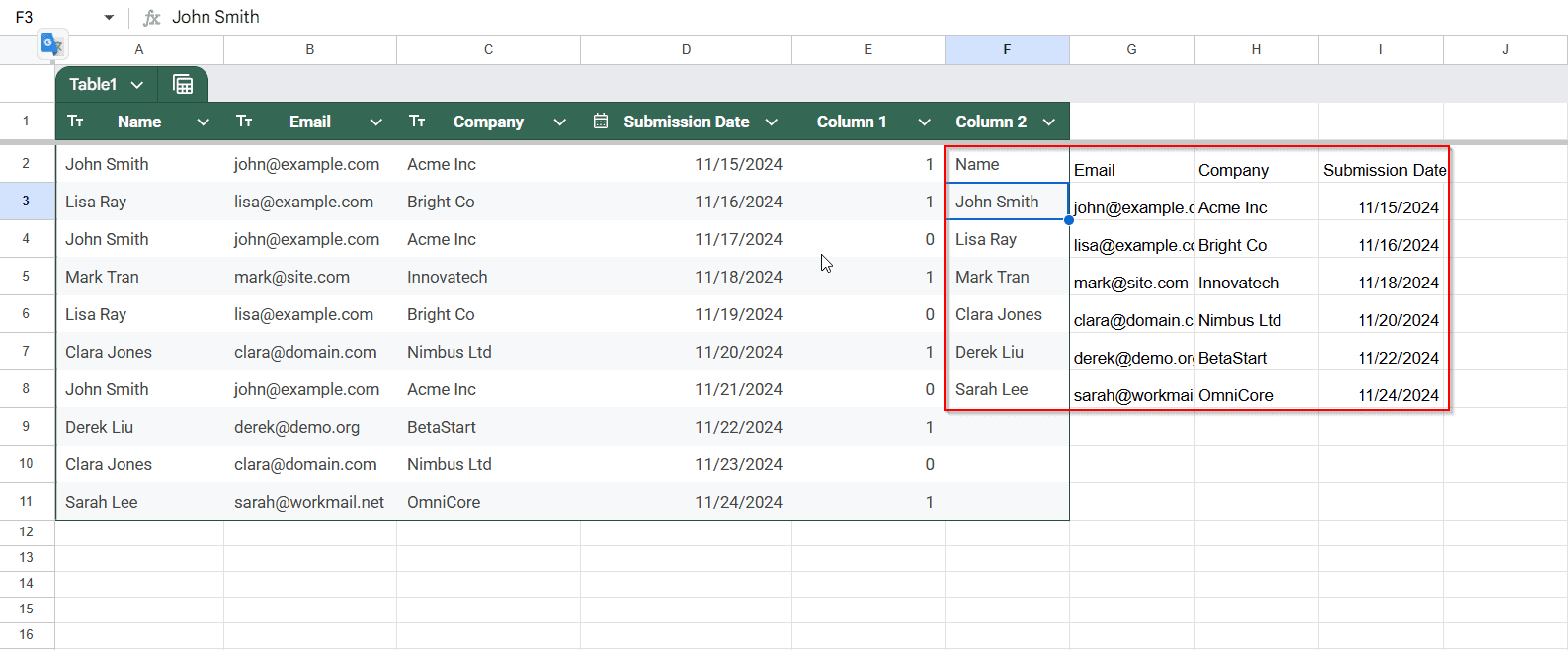Click Derek Liu in column A
Viewport: 1568px width, 650px height.
(139, 427)
